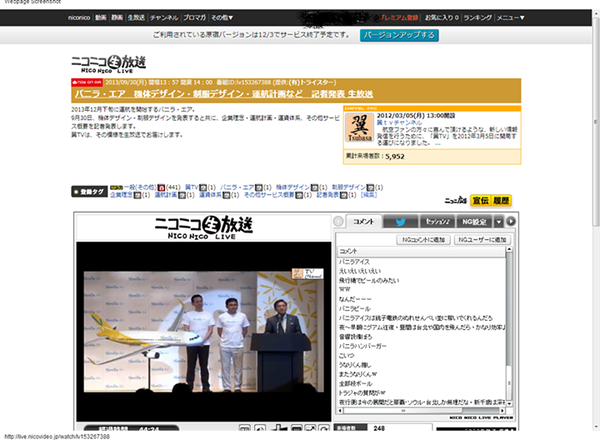Click the dictionary icon beside 機体デザイン tag

(314, 188)
